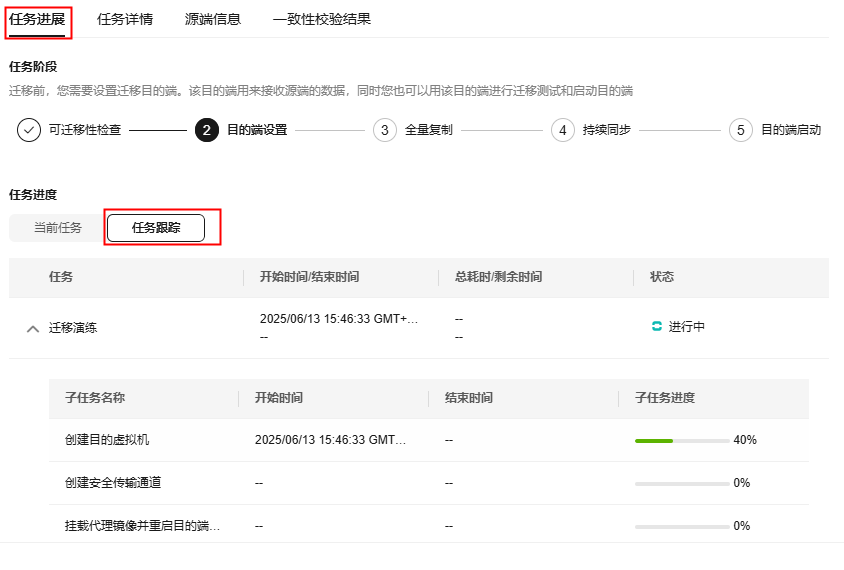
Task: Click the 任务 column header
Action: [61, 277]
